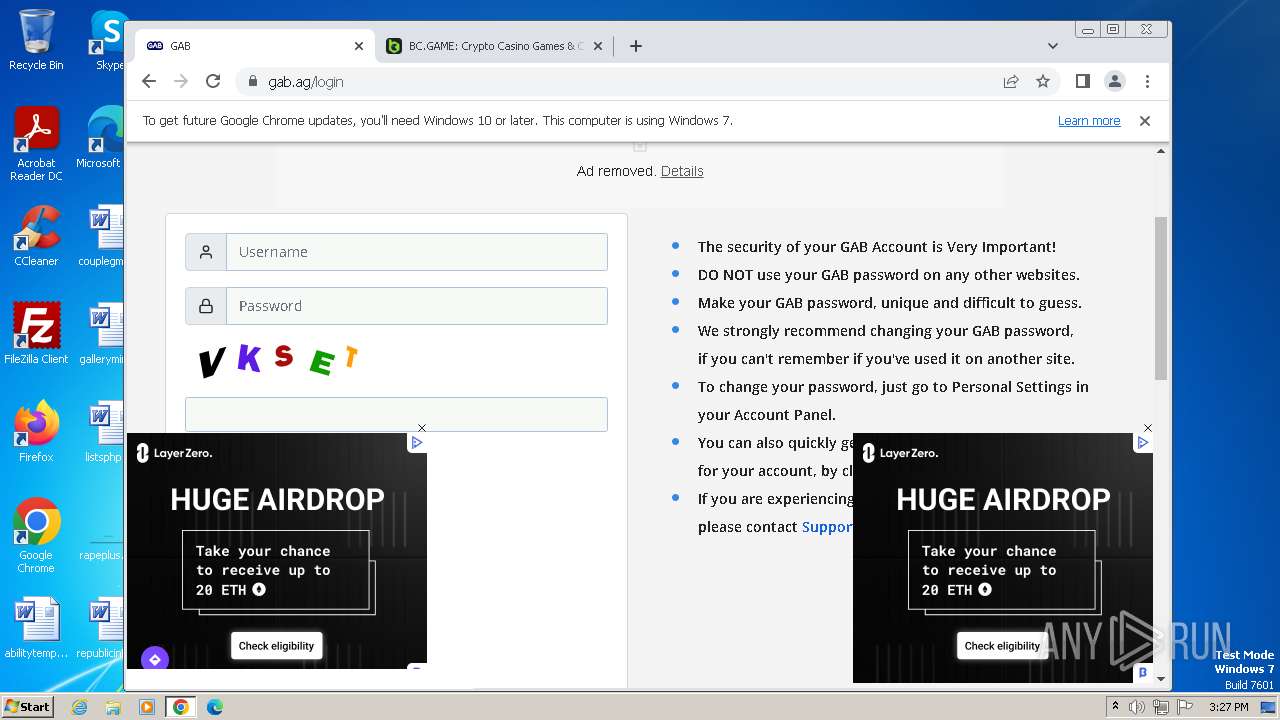The height and width of the screenshot is (720, 1280).
Task: Open the Recycle Bin desktop icon
Action: tap(36, 40)
